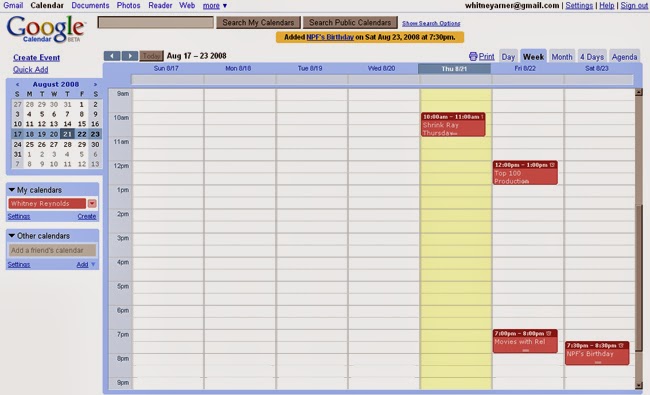Open Gmail from top navigation
This screenshot has width=650, height=395.
point(13,5)
